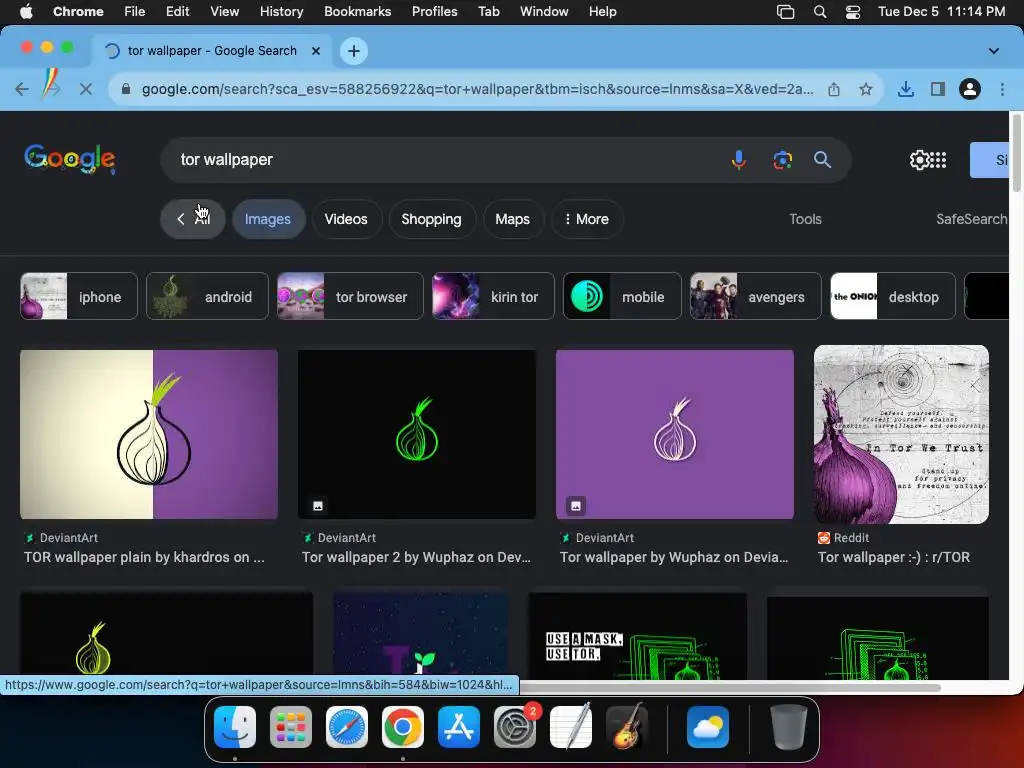Expand the tab search chevron
The width and height of the screenshot is (1024, 768).
(993, 51)
